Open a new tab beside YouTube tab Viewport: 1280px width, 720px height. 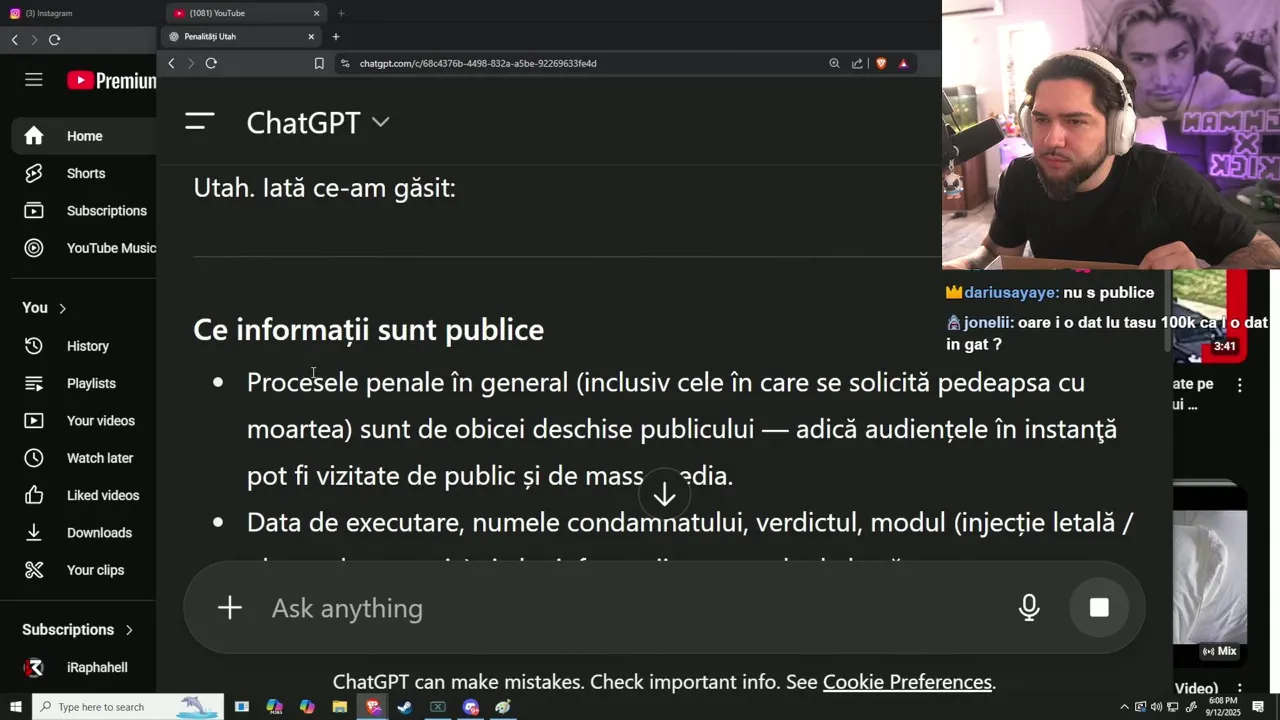(x=341, y=13)
